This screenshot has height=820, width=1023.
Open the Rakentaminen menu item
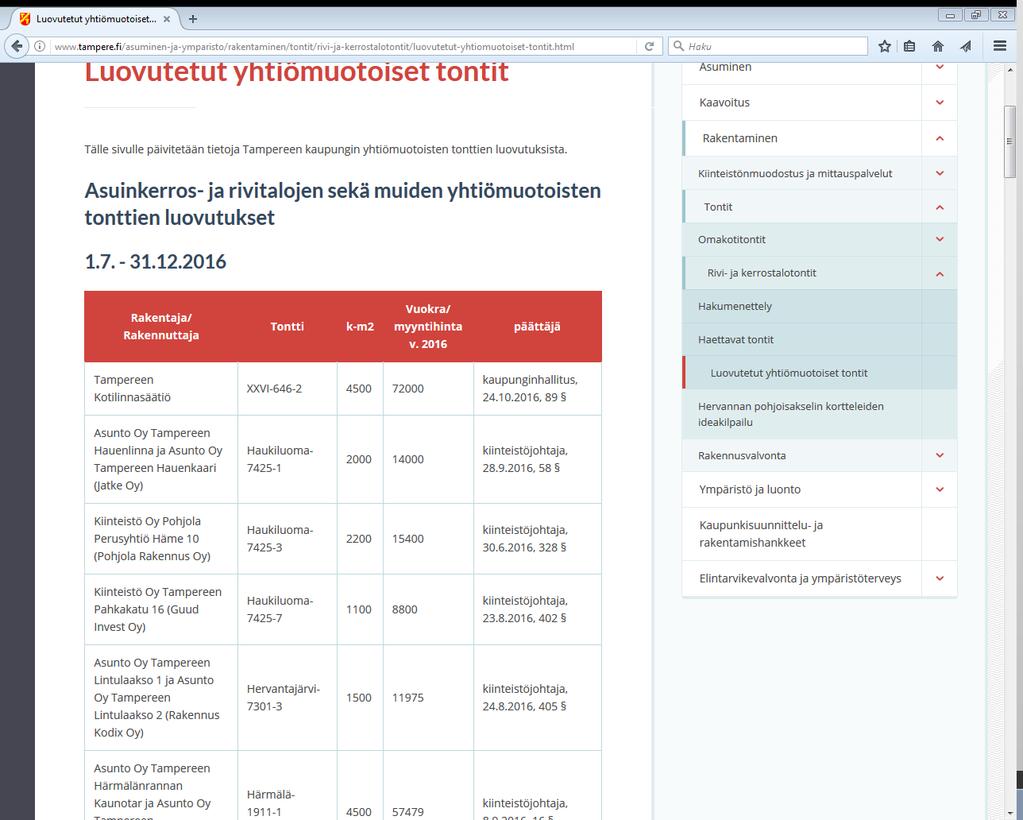point(740,138)
